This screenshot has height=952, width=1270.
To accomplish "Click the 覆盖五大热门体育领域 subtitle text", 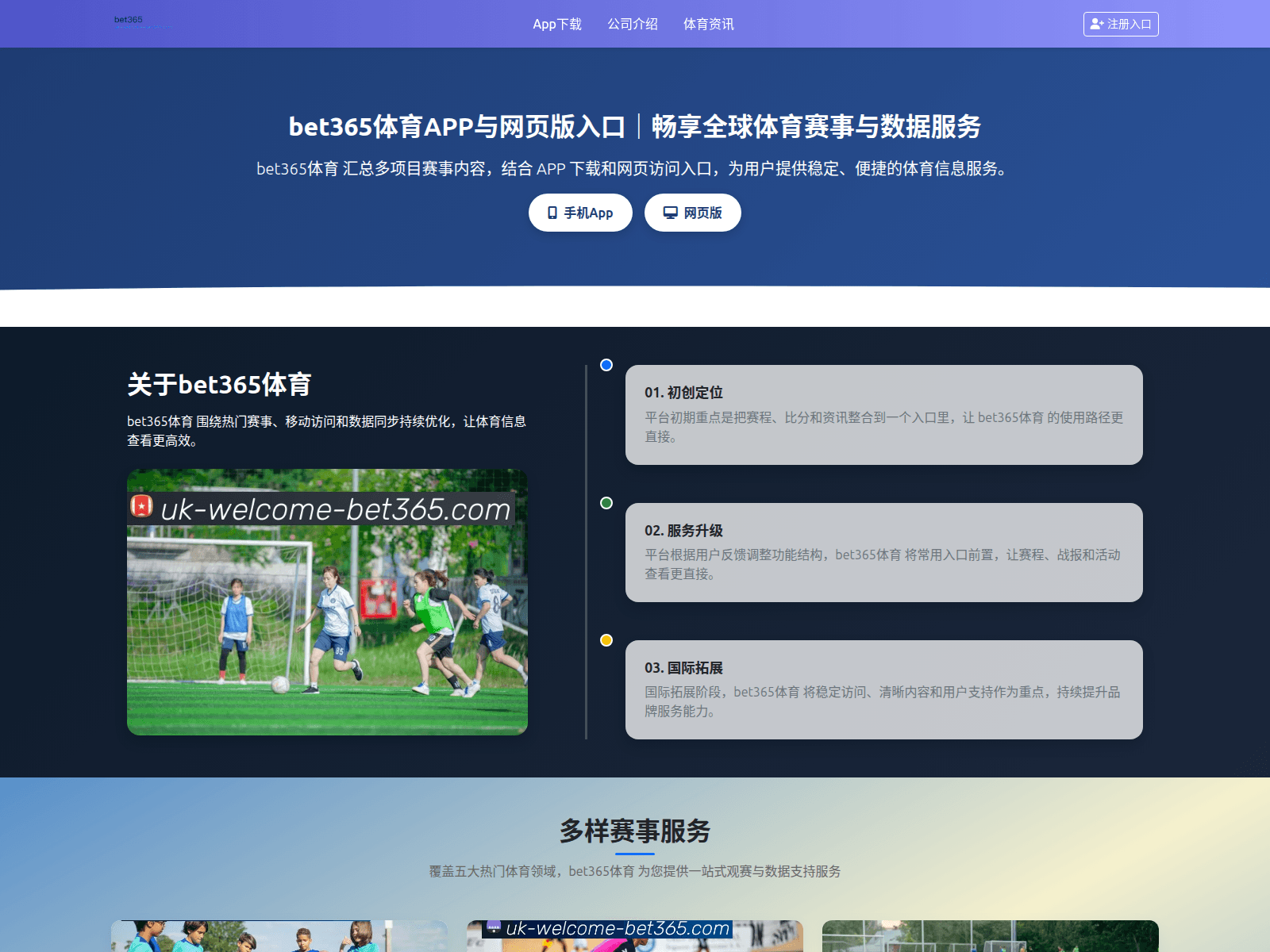I will pos(635,871).
